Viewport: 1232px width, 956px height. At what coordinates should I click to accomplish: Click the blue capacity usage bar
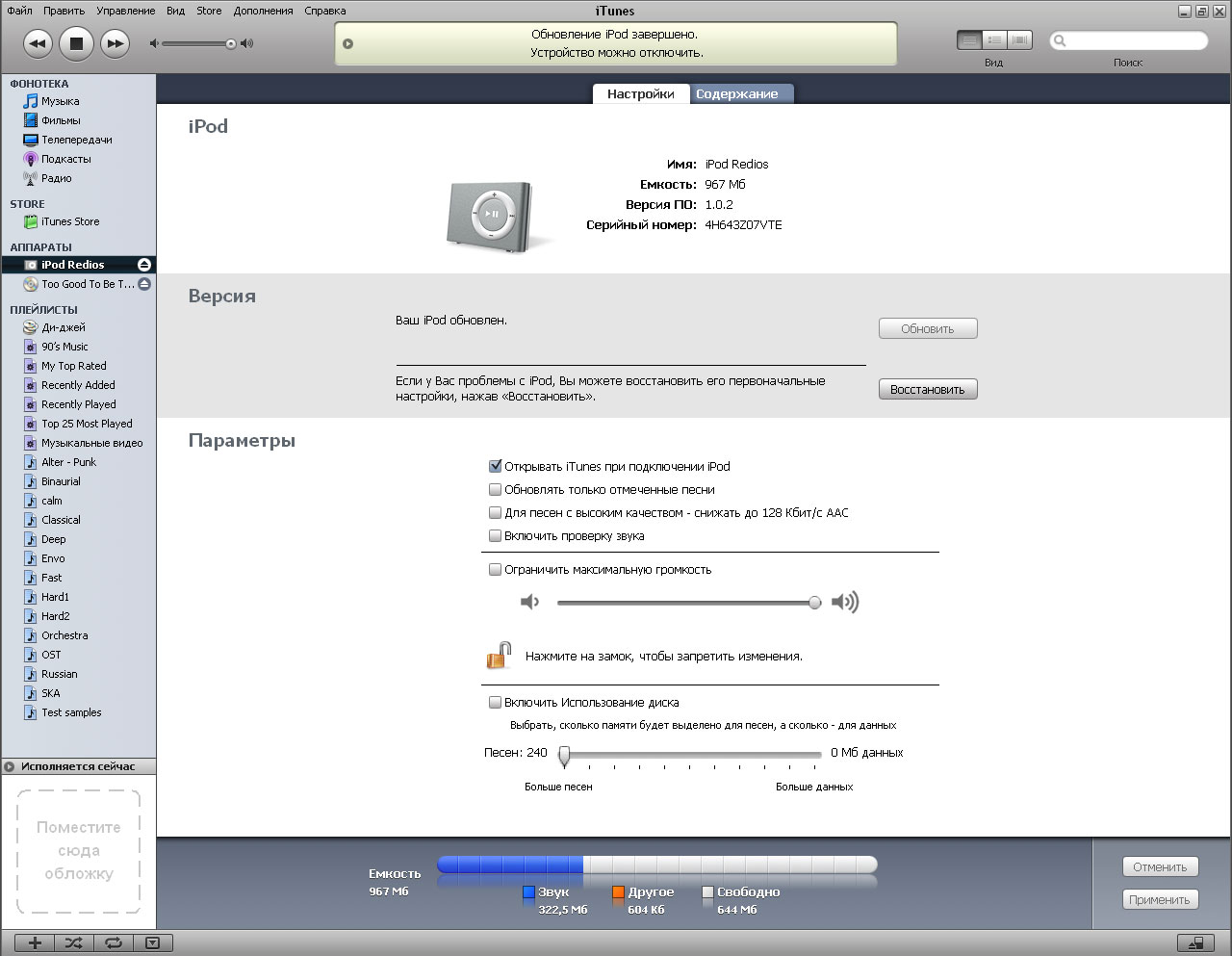[x=510, y=865]
